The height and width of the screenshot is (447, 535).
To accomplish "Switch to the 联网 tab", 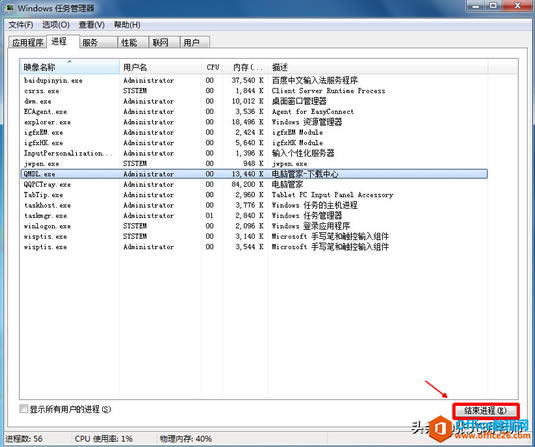I will coord(164,42).
